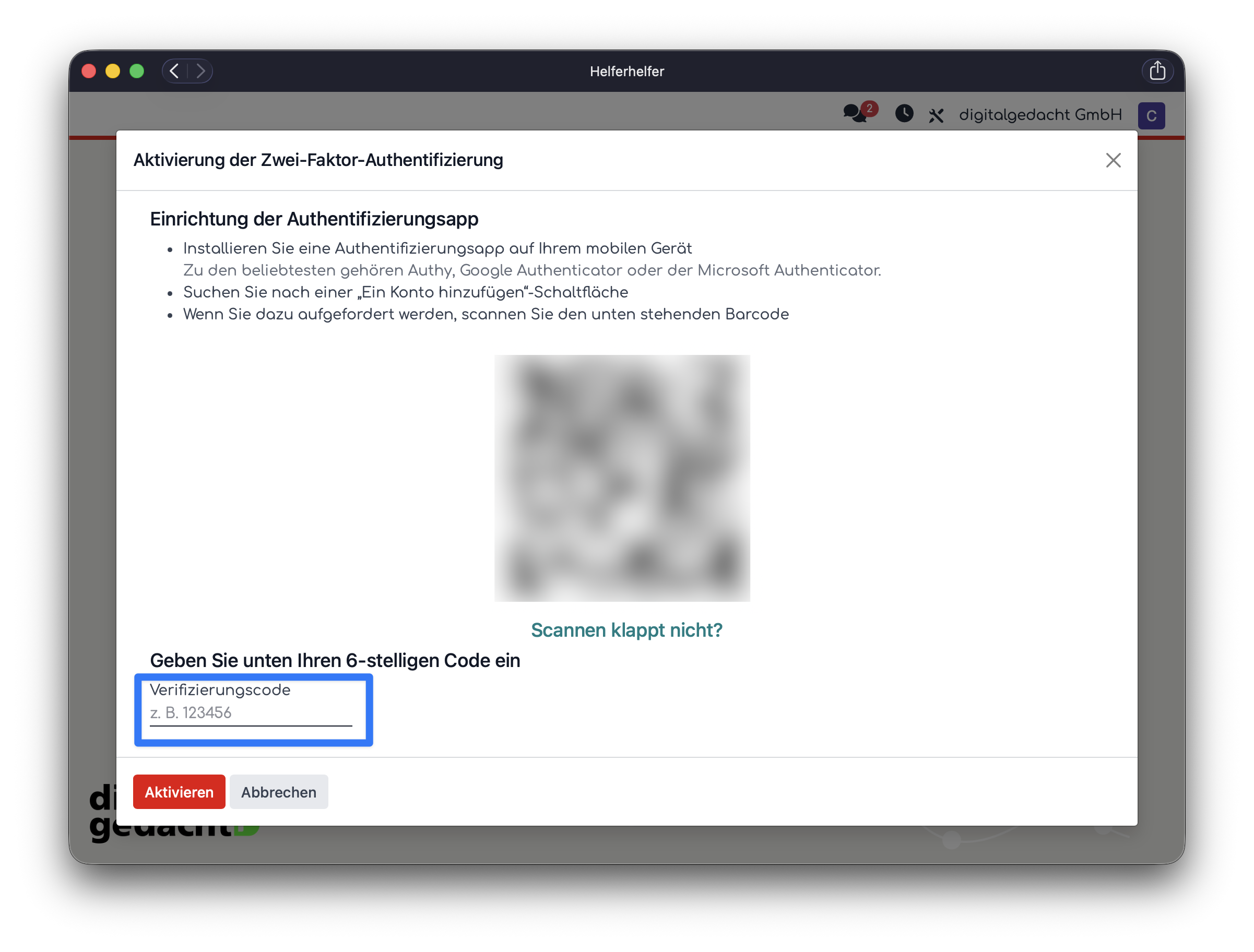Click the heading 'Einrichtung der Authentifizierungsapp'
The width and height of the screenshot is (1254, 952).
click(x=314, y=219)
